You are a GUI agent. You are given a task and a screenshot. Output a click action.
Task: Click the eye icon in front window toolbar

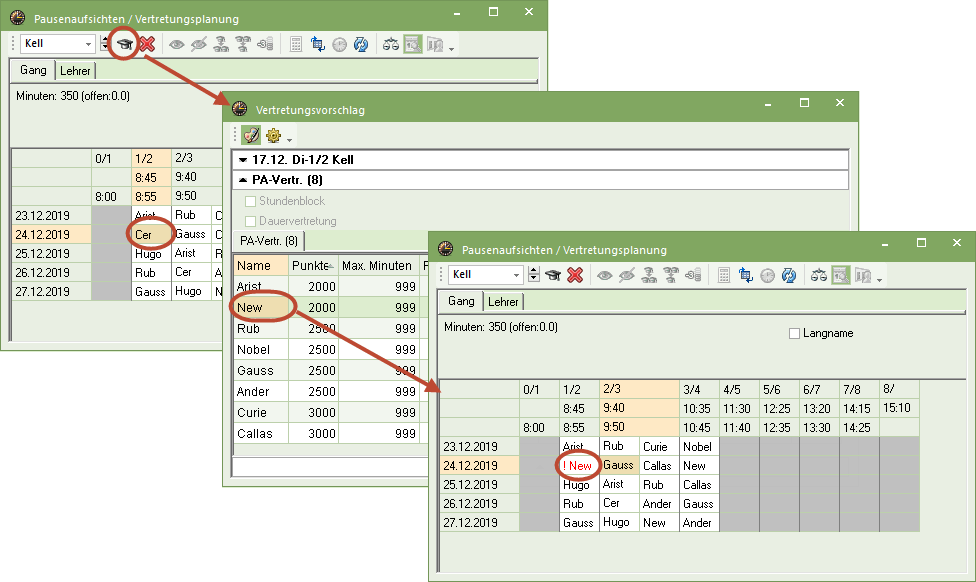point(604,275)
